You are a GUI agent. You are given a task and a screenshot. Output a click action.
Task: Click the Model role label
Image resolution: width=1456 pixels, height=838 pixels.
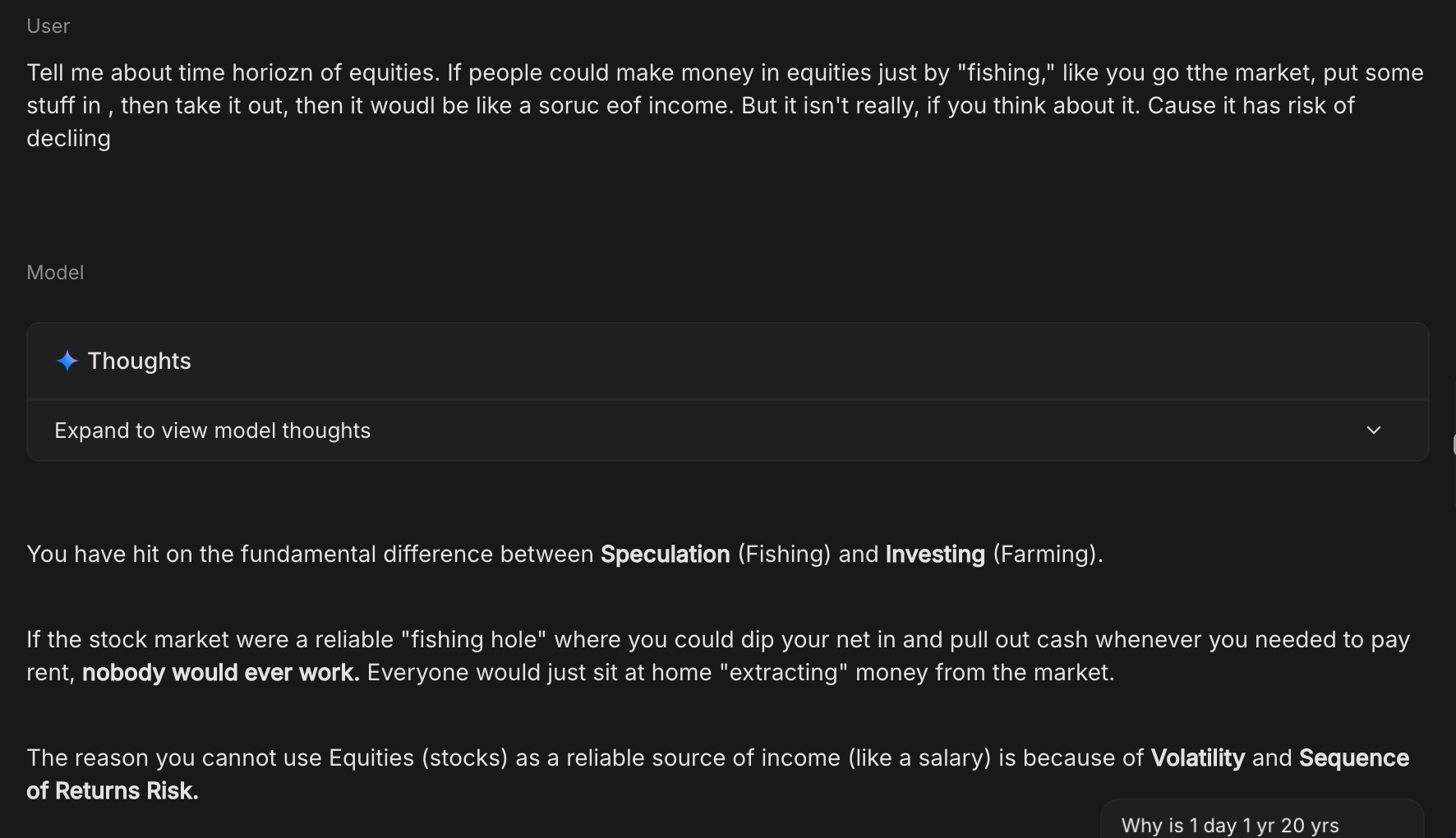55,273
